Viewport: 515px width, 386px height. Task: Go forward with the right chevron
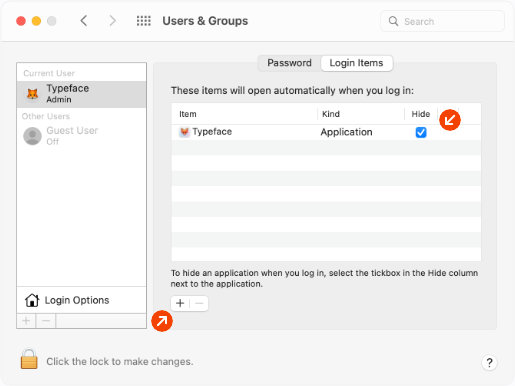[x=113, y=21]
